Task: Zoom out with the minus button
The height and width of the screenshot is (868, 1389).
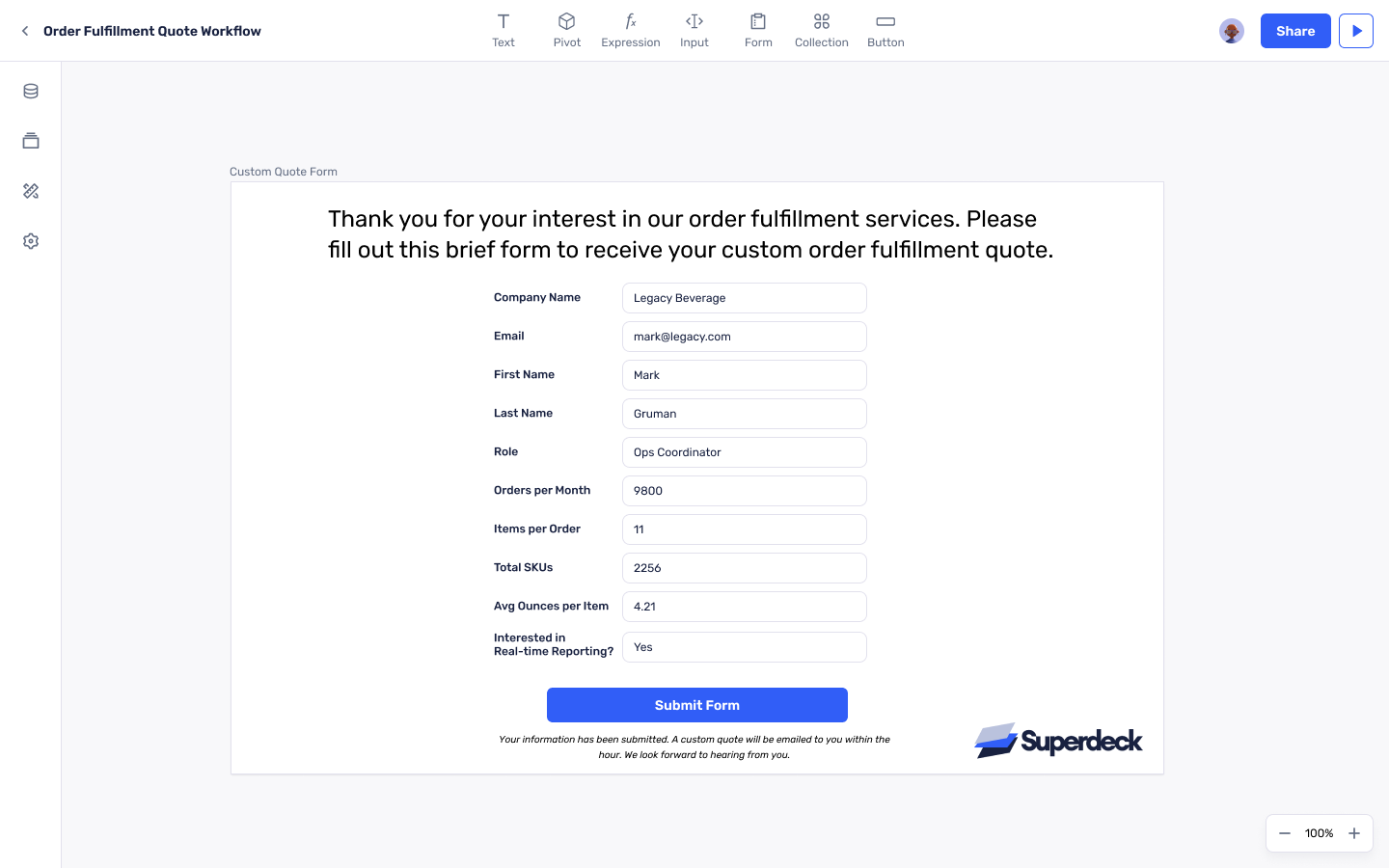Action: click(1285, 833)
